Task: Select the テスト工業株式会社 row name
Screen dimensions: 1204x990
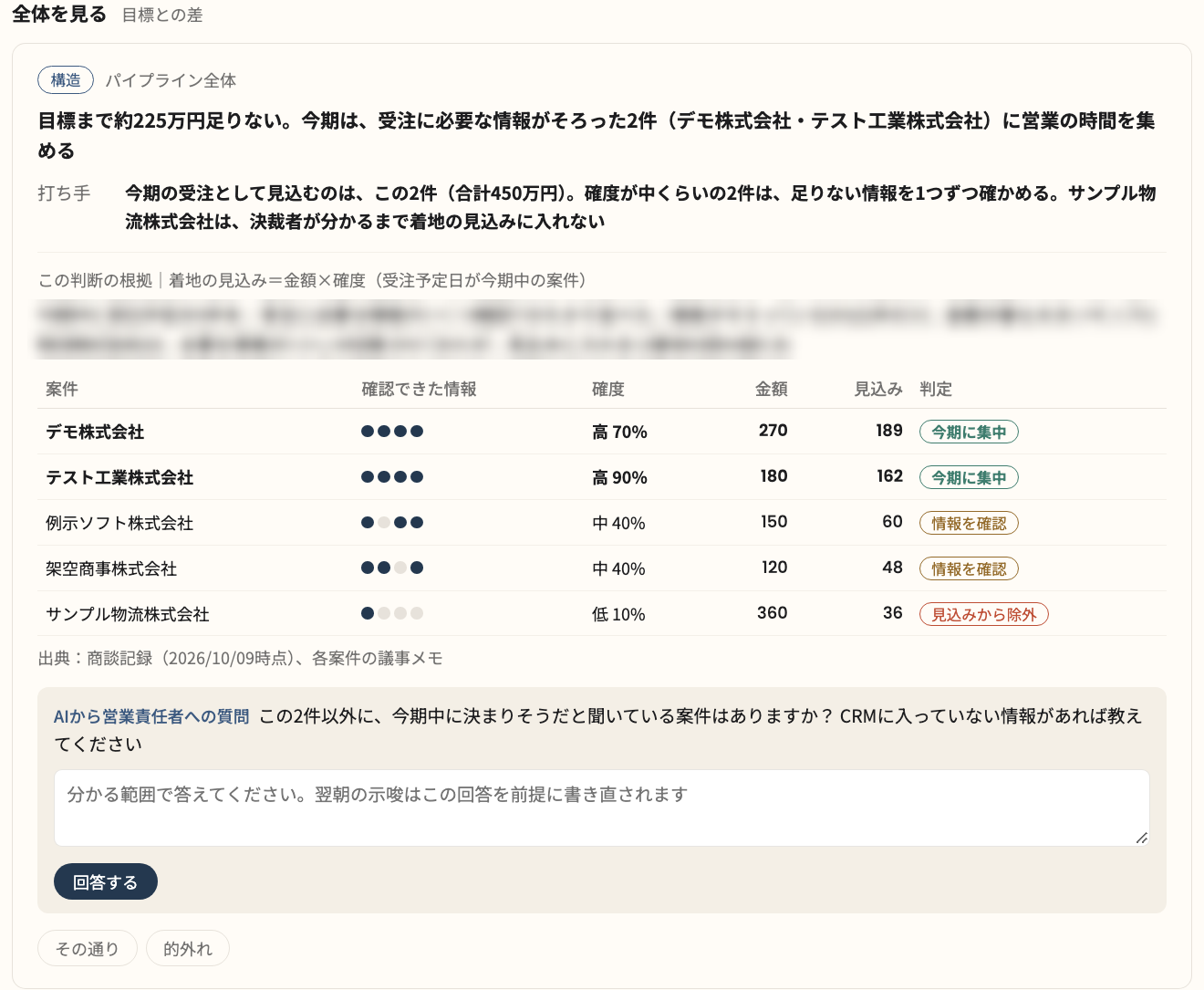Action: click(x=119, y=477)
